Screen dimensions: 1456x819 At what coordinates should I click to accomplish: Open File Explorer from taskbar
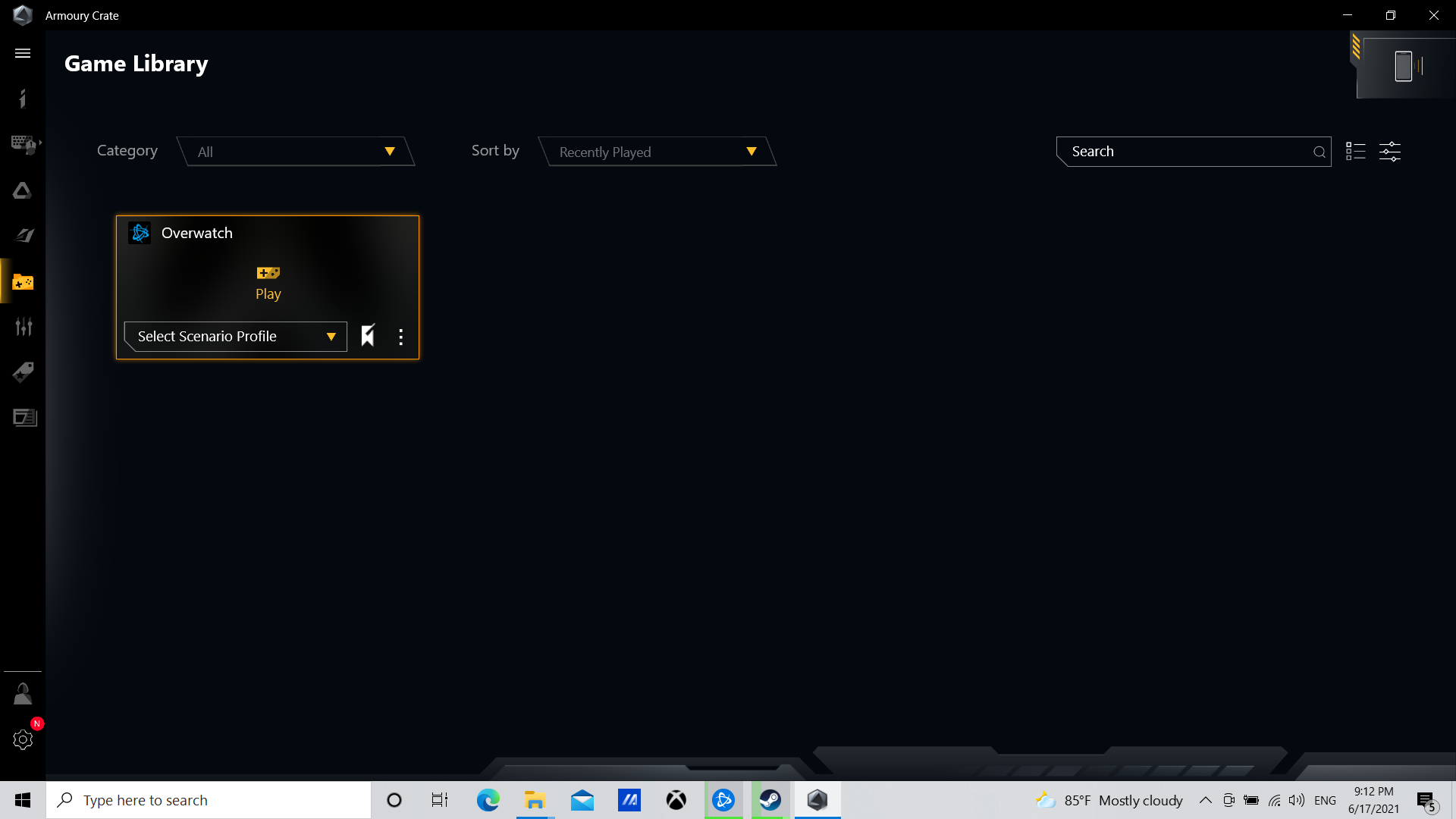click(x=535, y=800)
